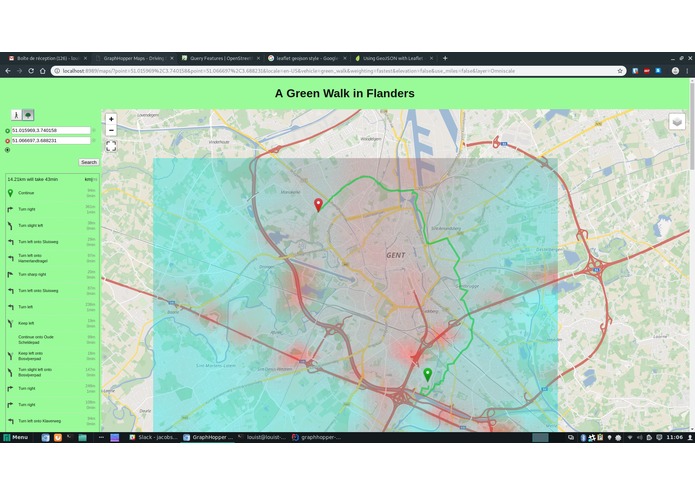Select 'Turn slight left onto Bosvijverpad' instruction

pyautogui.click(x=52, y=372)
